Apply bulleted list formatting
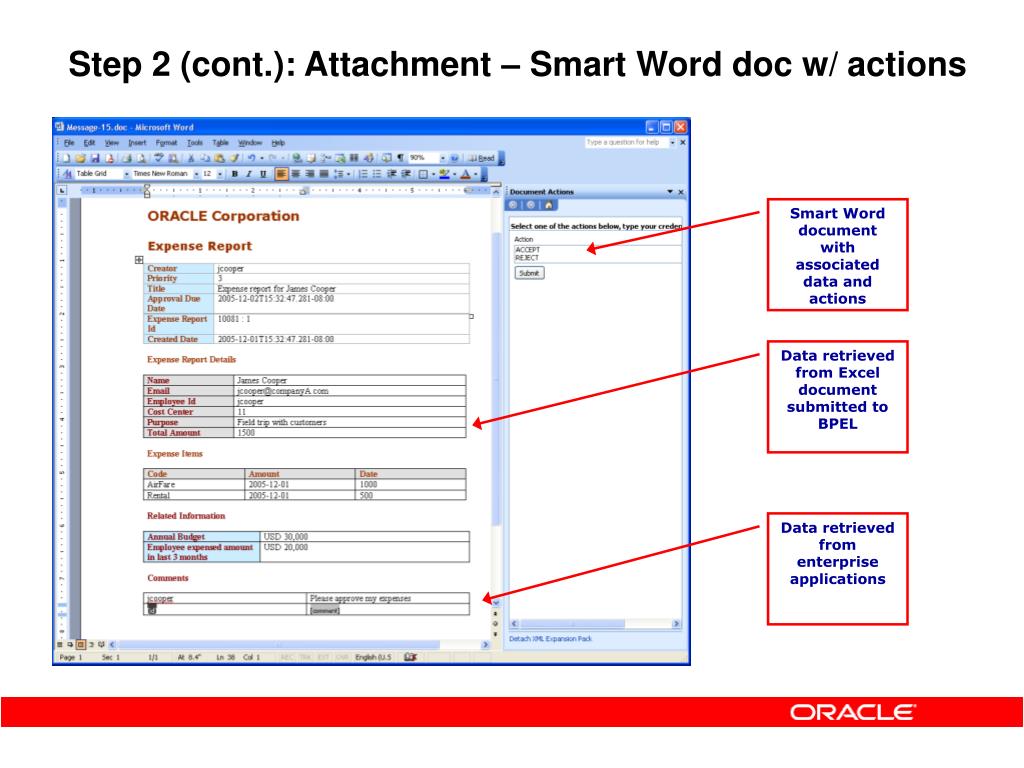Viewport: 1024px width, 768px height. pos(377,174)
